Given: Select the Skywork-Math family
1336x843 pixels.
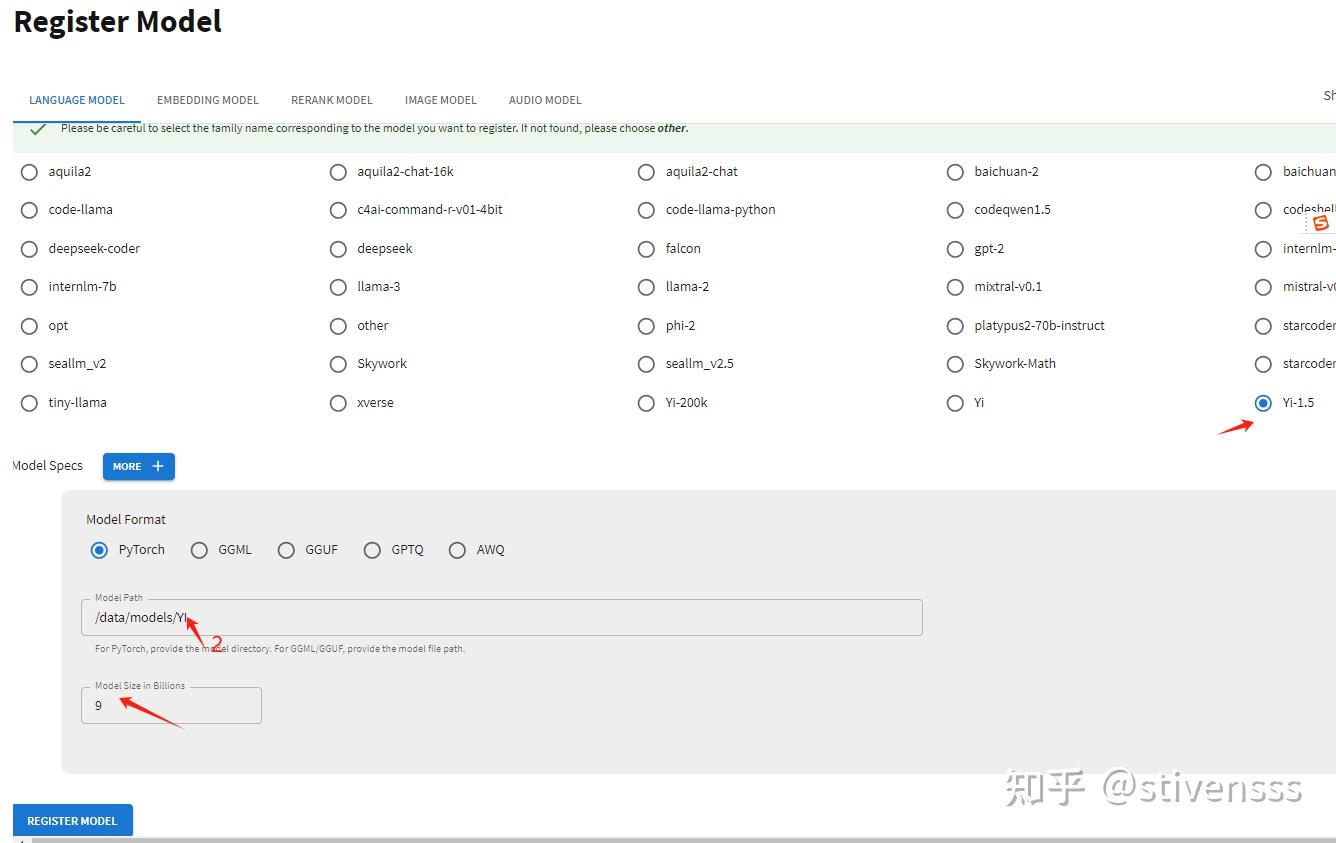Looking at the screenshot, I should click(x=955, y=364).
